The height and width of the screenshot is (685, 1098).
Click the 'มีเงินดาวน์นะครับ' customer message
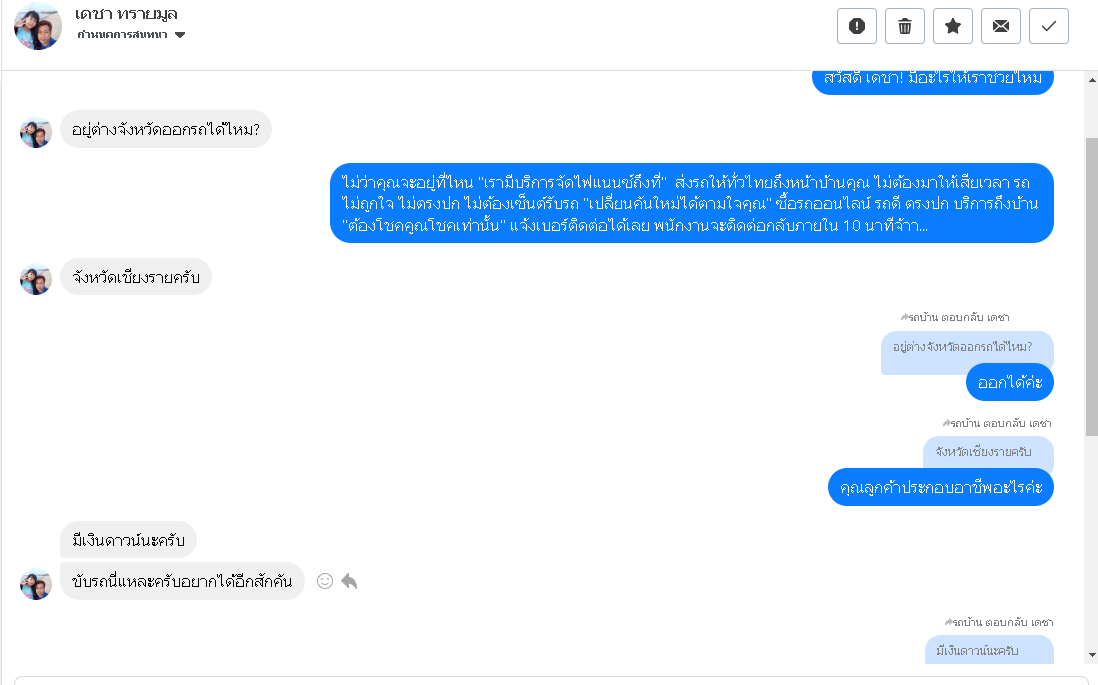pos(128,541)
